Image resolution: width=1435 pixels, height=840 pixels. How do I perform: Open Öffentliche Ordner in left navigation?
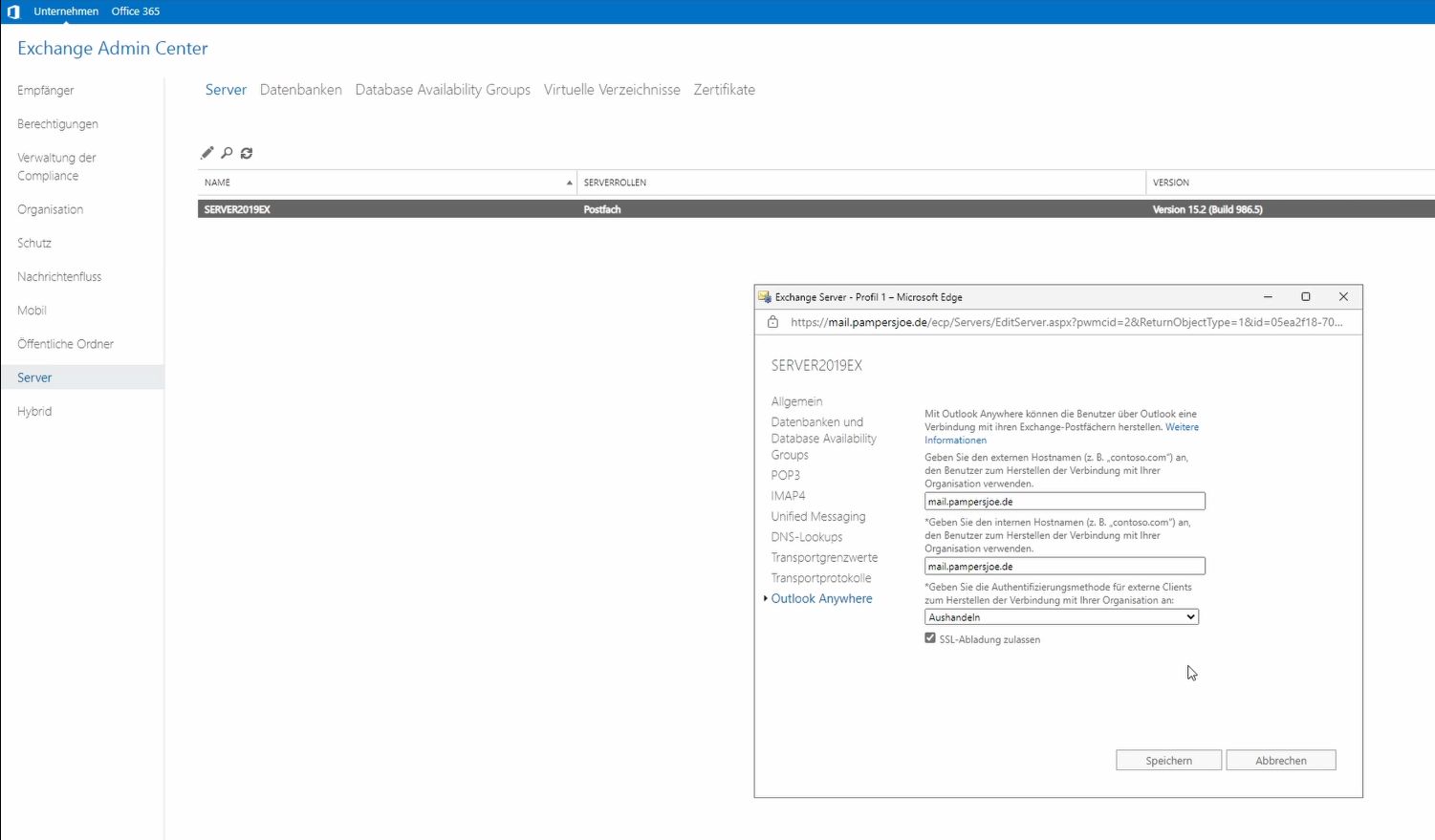click(65, 344)
